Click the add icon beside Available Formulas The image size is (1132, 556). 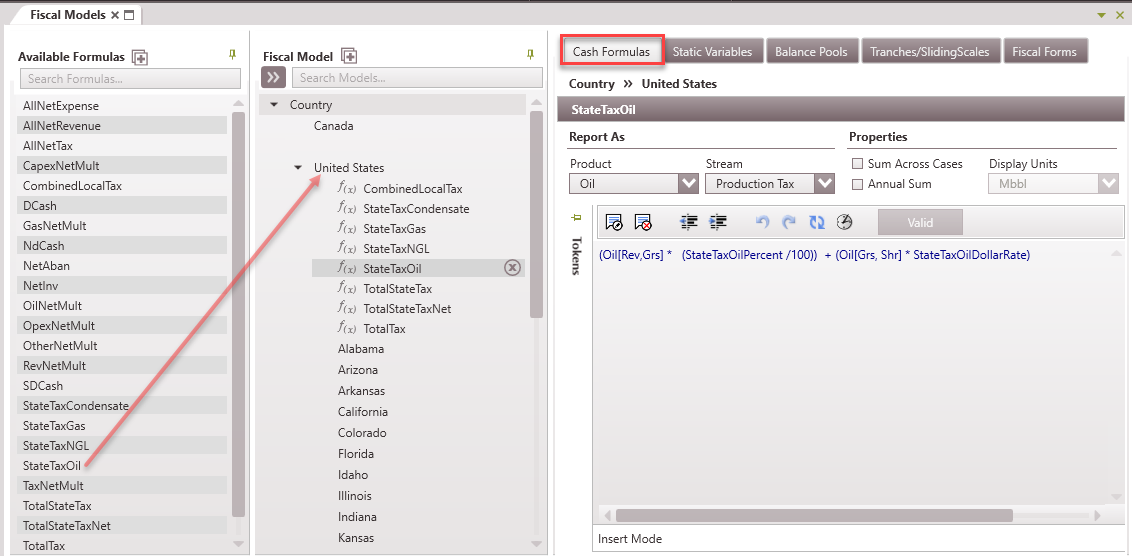point(140,58)
